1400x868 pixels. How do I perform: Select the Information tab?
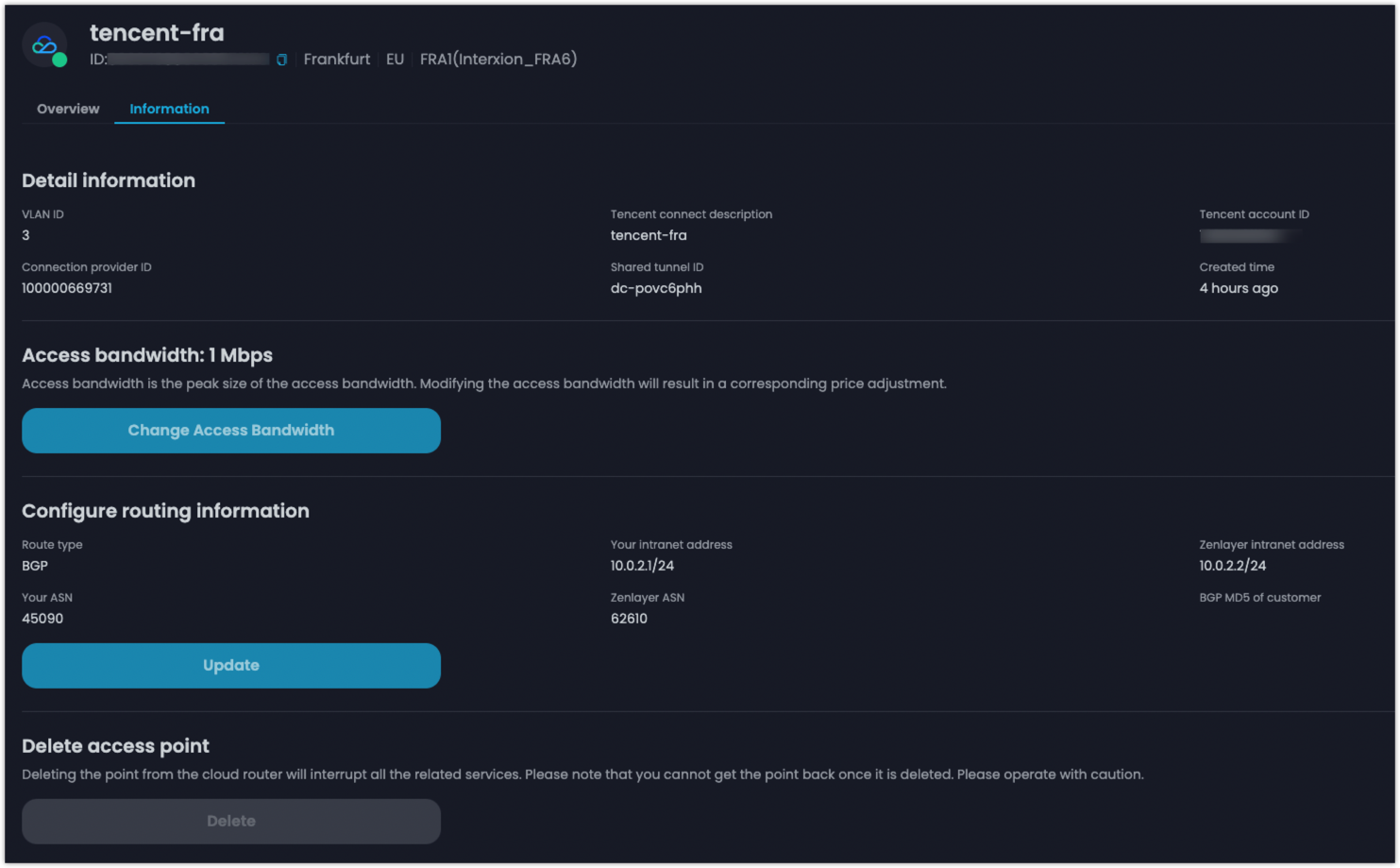169,109
